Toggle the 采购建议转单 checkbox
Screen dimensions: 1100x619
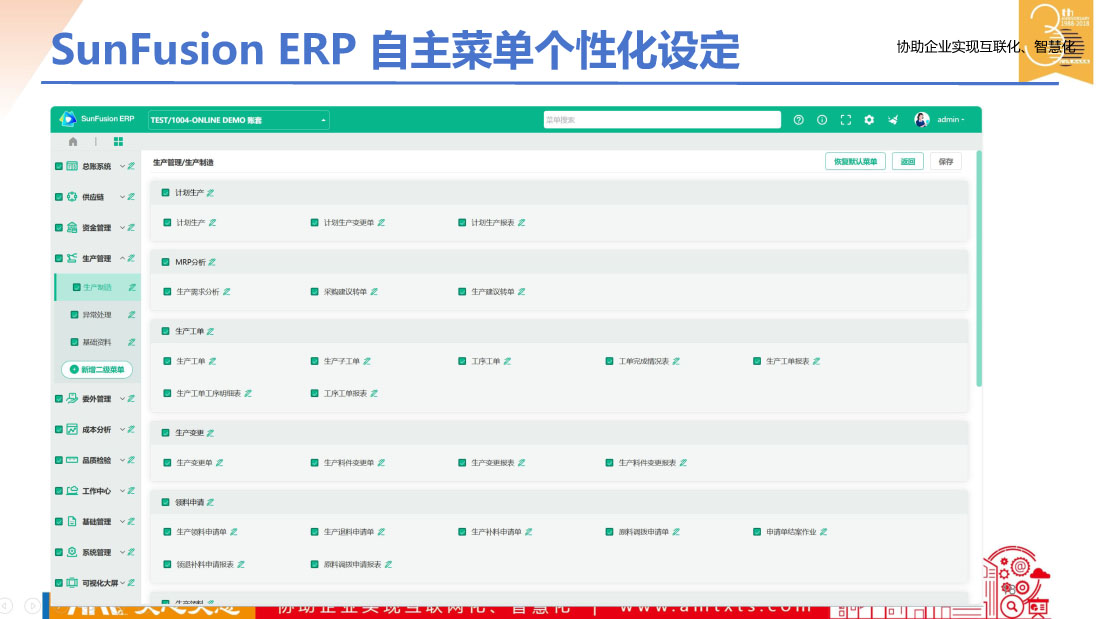(x=314, y=292)
